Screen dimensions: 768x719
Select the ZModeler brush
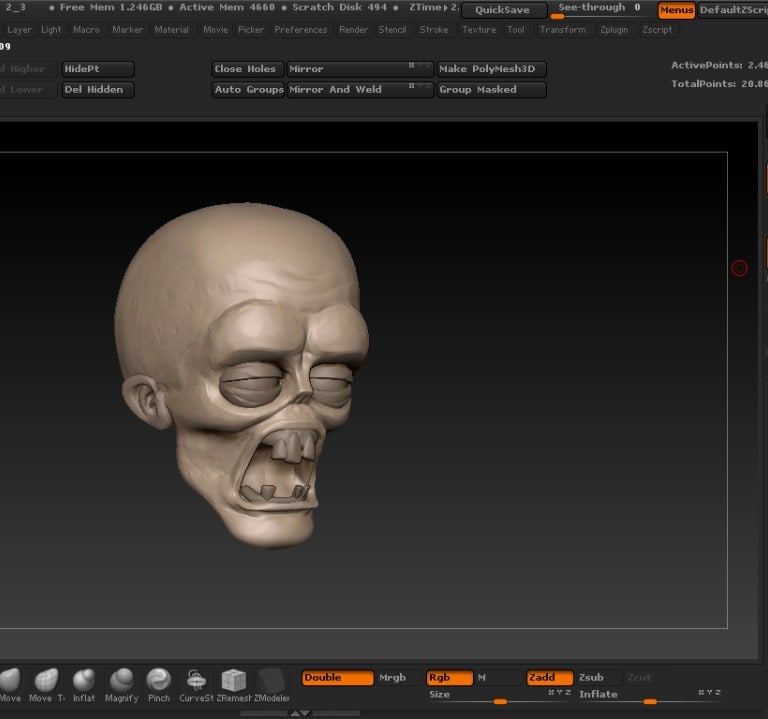pos(271,680)
